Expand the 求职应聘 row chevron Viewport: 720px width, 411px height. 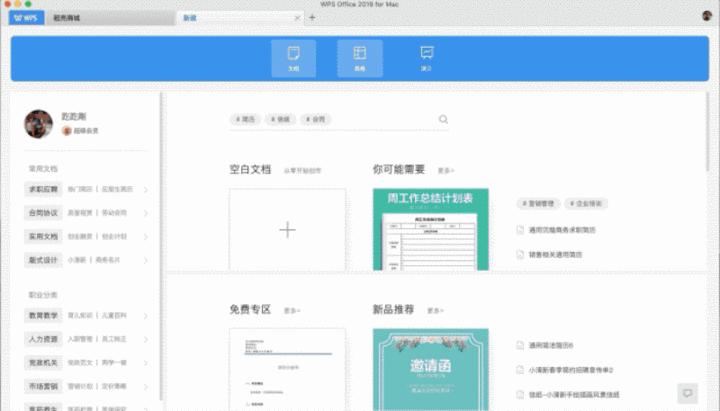point(146,190)
